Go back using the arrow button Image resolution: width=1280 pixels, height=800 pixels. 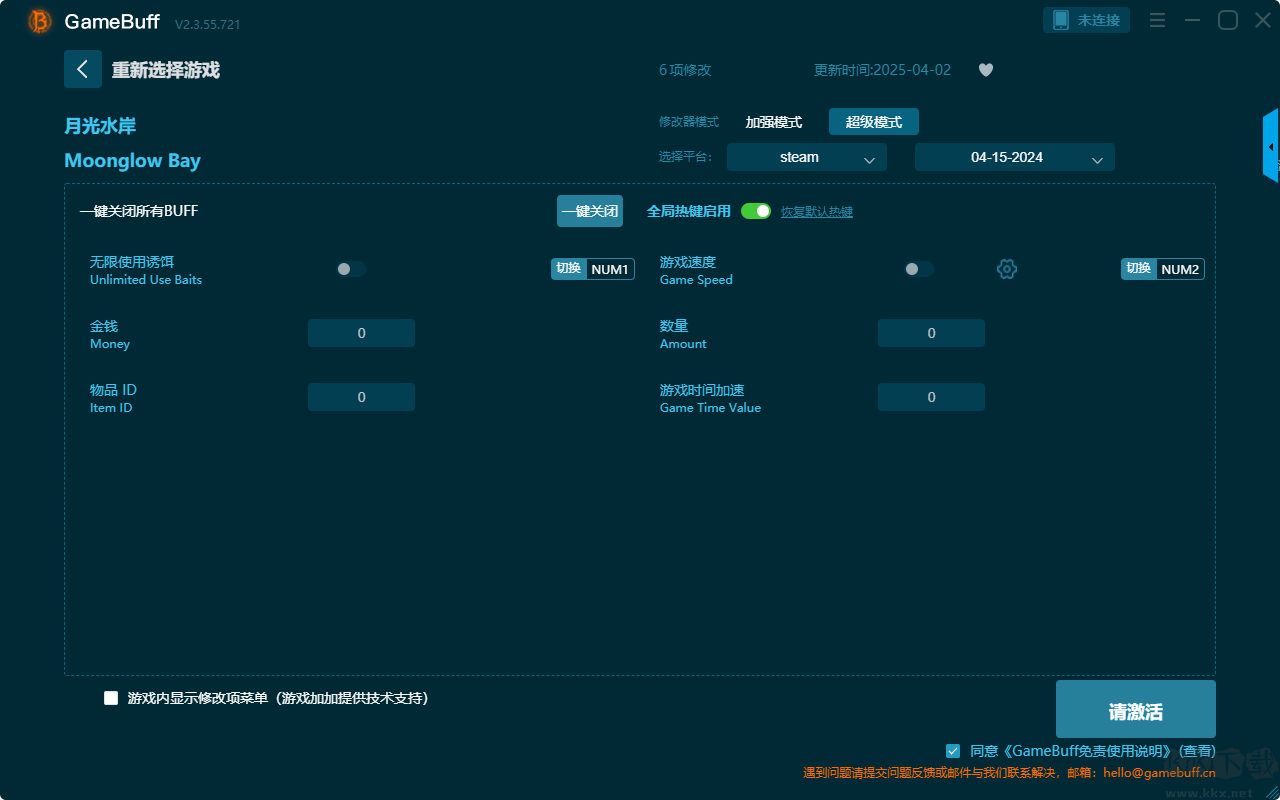(83, 69)
